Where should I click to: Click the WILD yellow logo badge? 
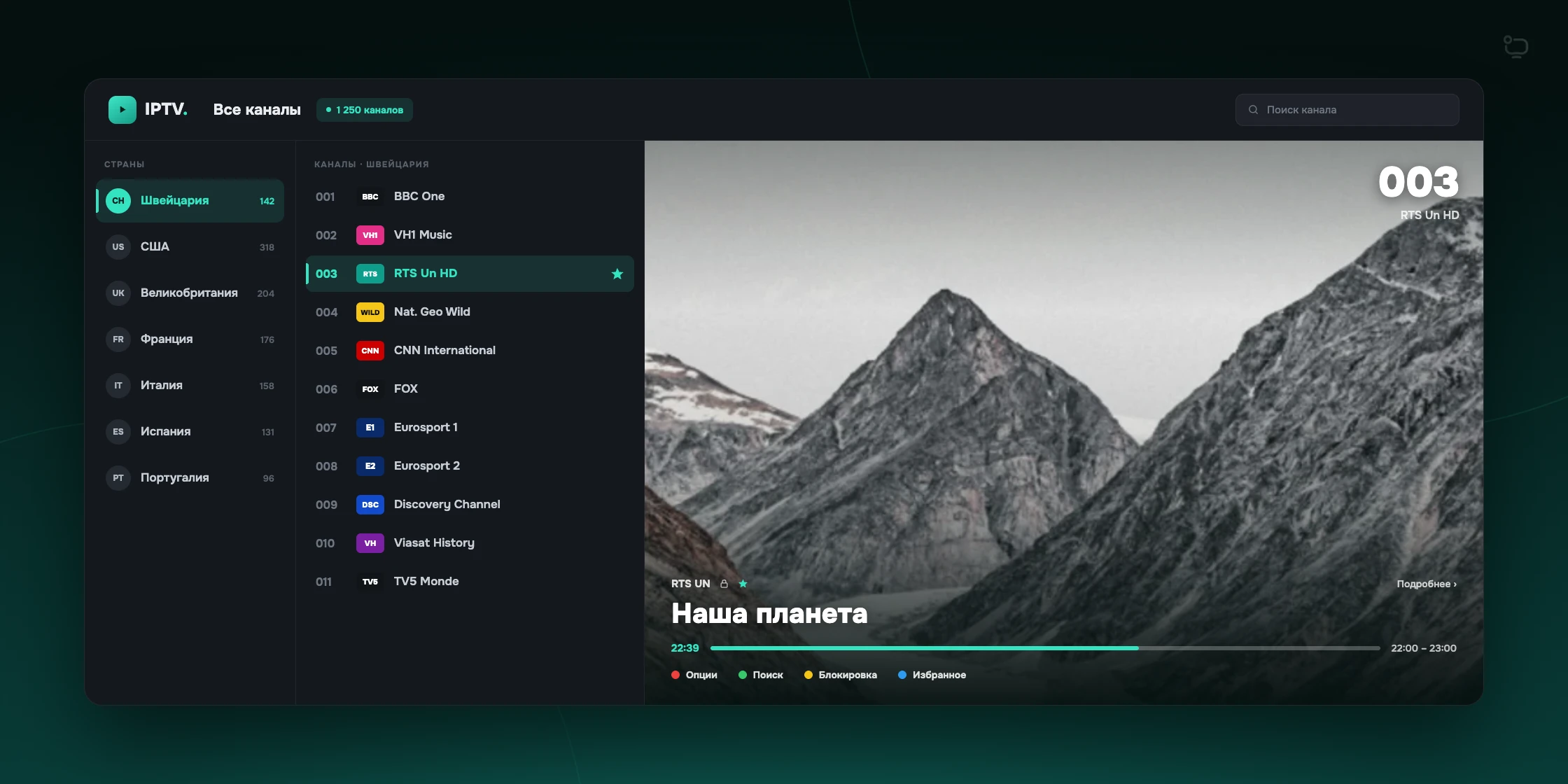370,312
